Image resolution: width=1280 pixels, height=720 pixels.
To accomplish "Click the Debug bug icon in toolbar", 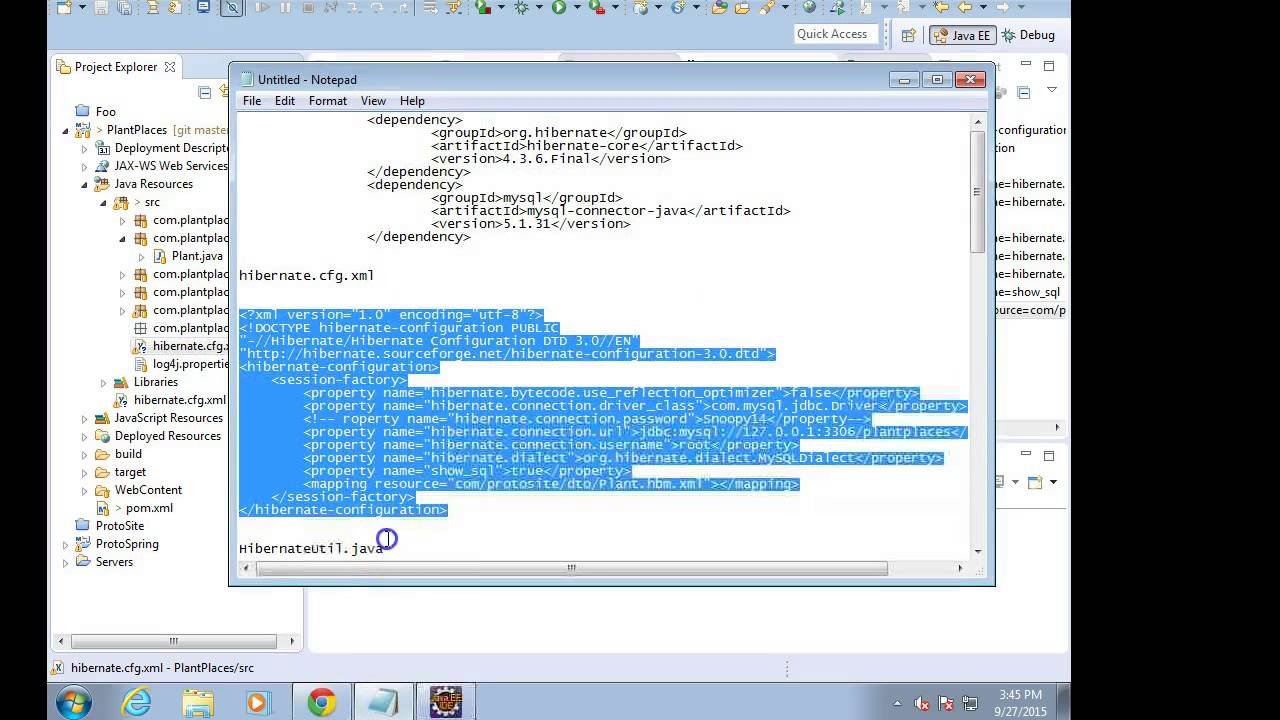I will click(x=521, y=8).
